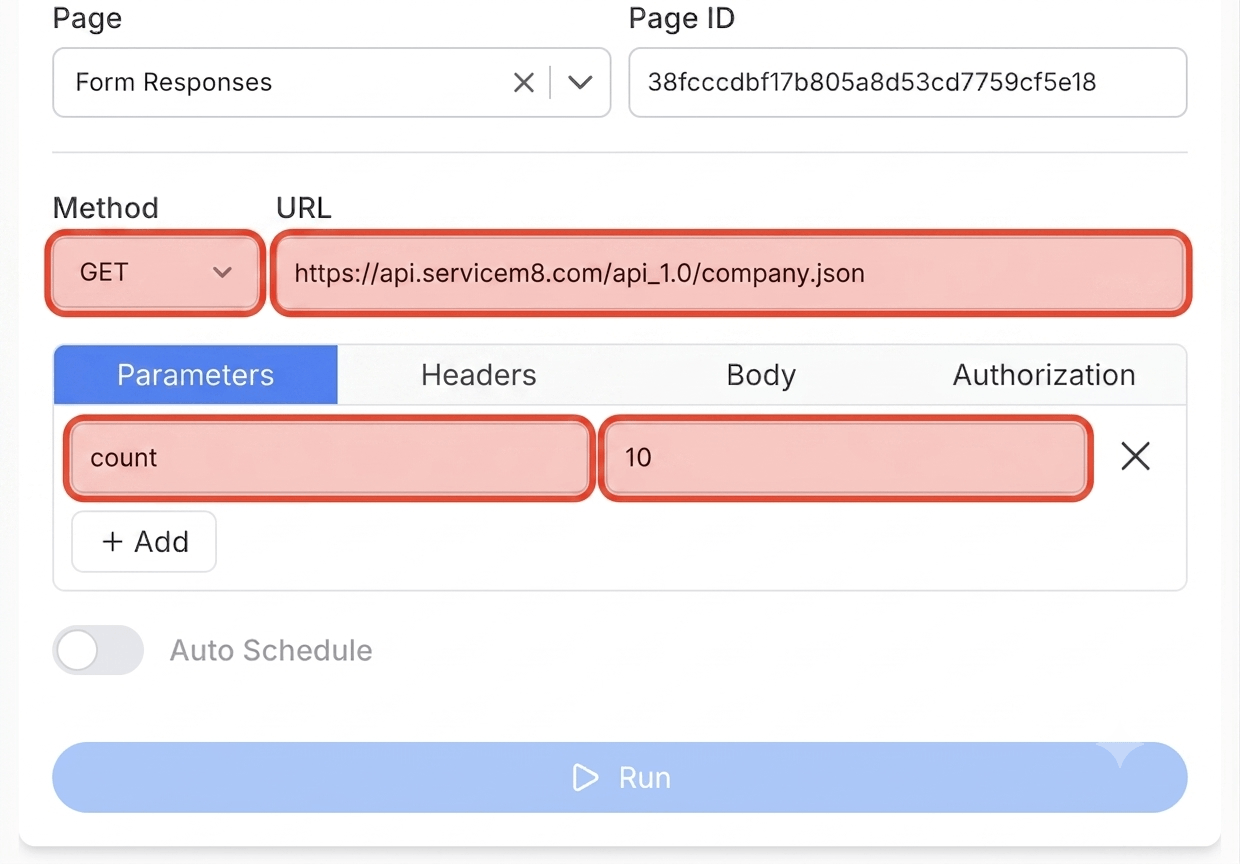Click the Page ID input field
This screenshot has width=1240, height=864.
(908, 82)
